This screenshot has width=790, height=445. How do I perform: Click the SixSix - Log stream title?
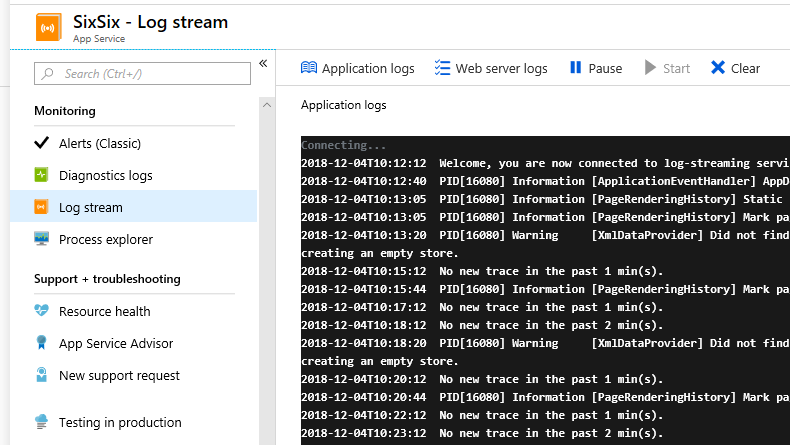tap(150, 22)
